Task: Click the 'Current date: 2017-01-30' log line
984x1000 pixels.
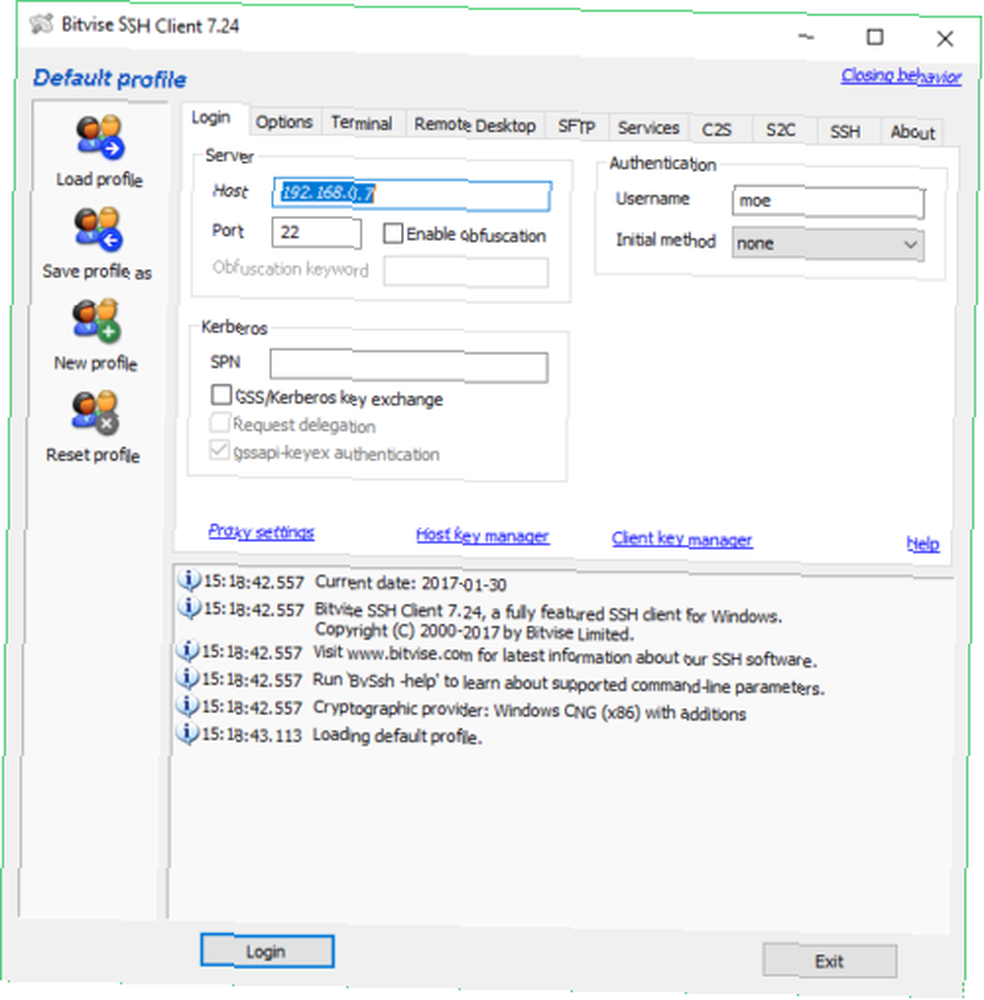Action: pyautogui.click(x=411, y=584)
